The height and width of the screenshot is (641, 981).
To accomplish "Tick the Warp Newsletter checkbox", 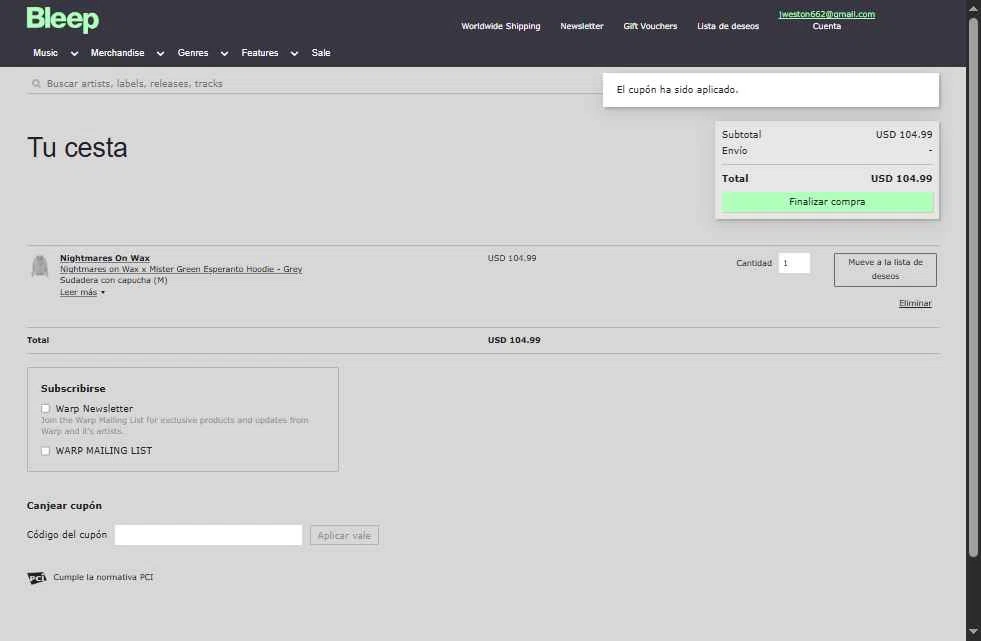I will click(x=45, y=408).
